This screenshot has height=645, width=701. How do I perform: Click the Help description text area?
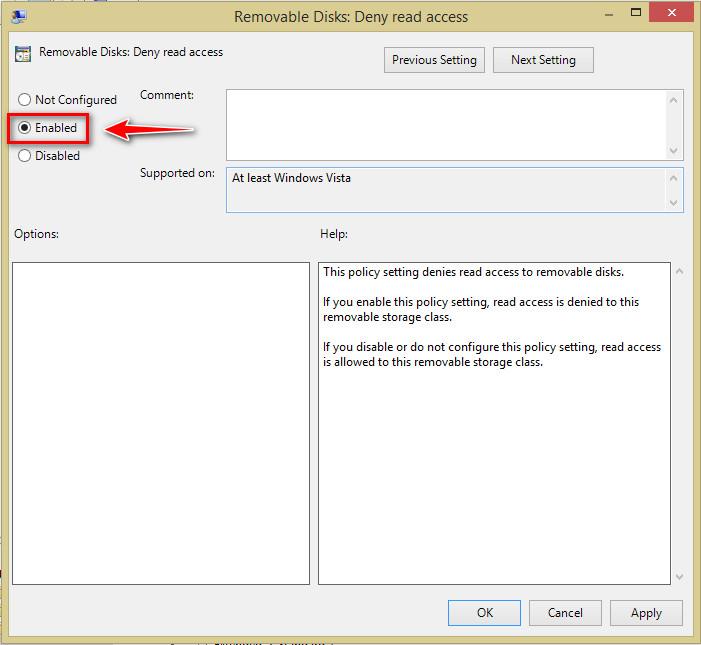494,423
